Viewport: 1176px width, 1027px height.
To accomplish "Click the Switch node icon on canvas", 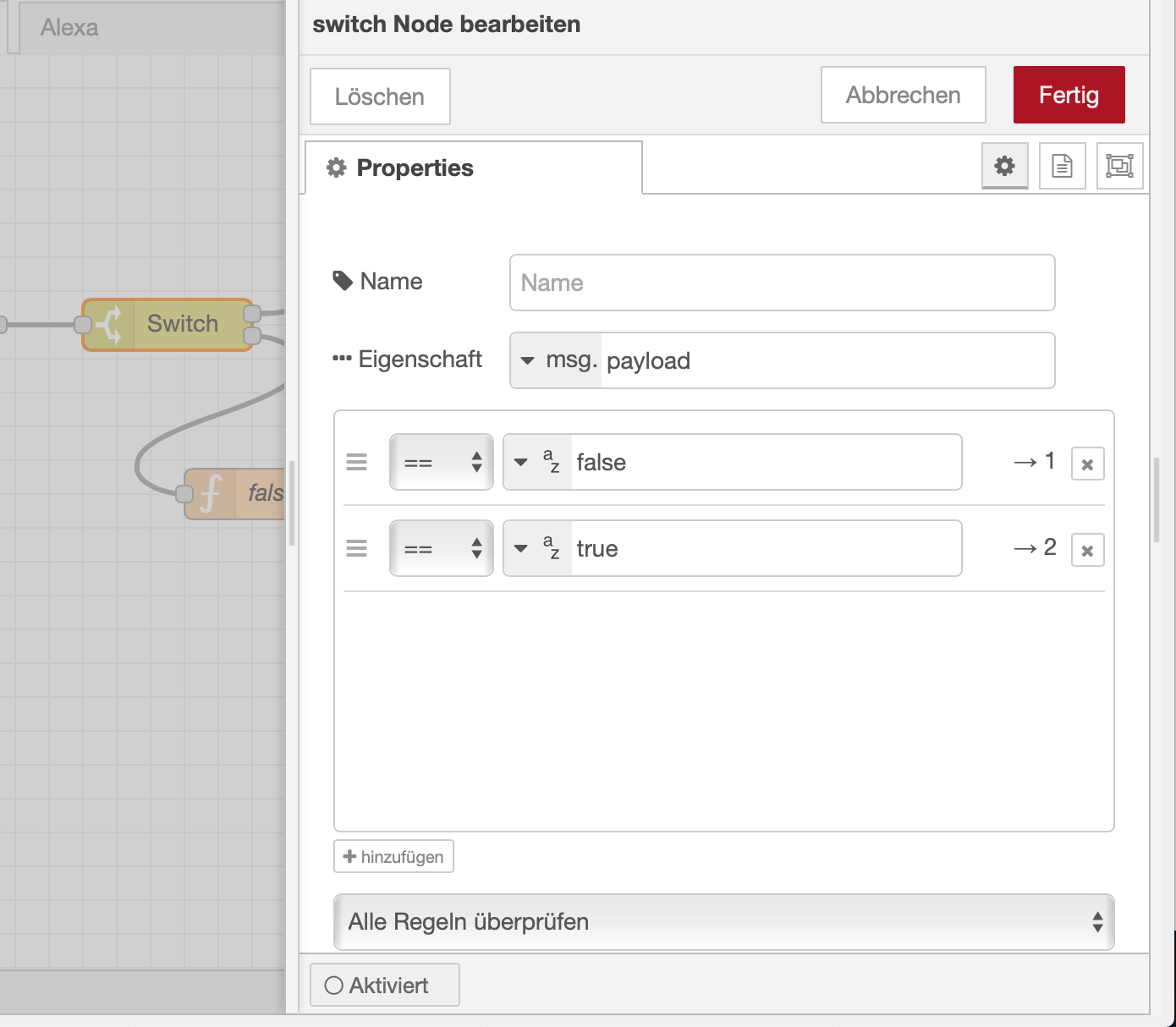I will coord(109,325).
